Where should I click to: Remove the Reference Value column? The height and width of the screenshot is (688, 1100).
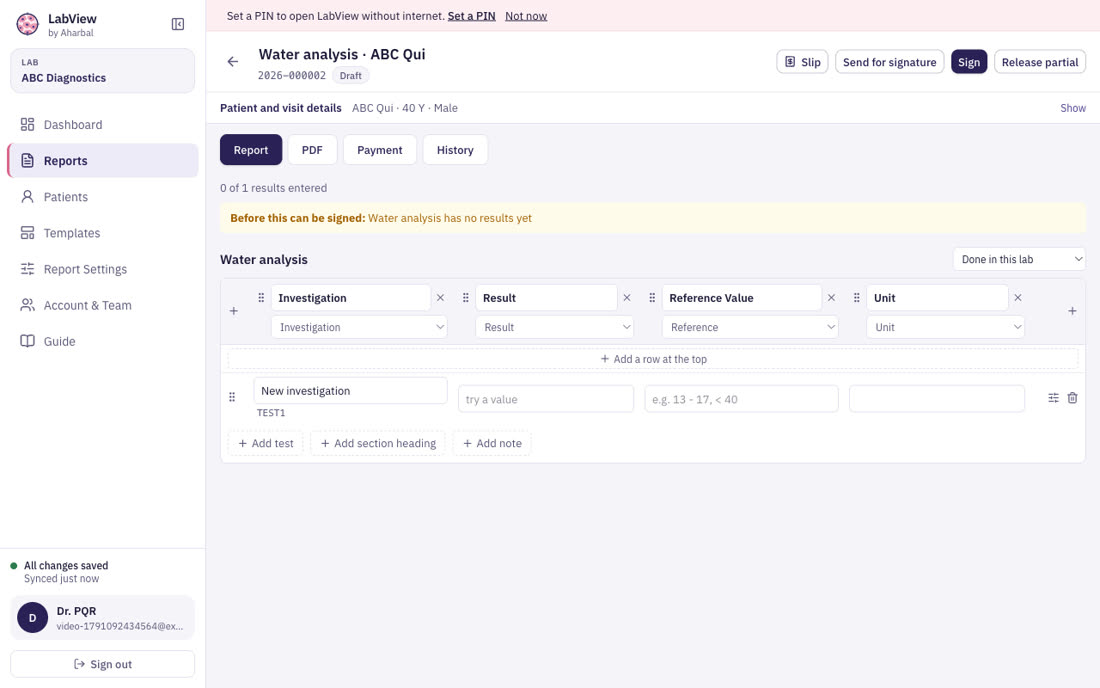831,298
